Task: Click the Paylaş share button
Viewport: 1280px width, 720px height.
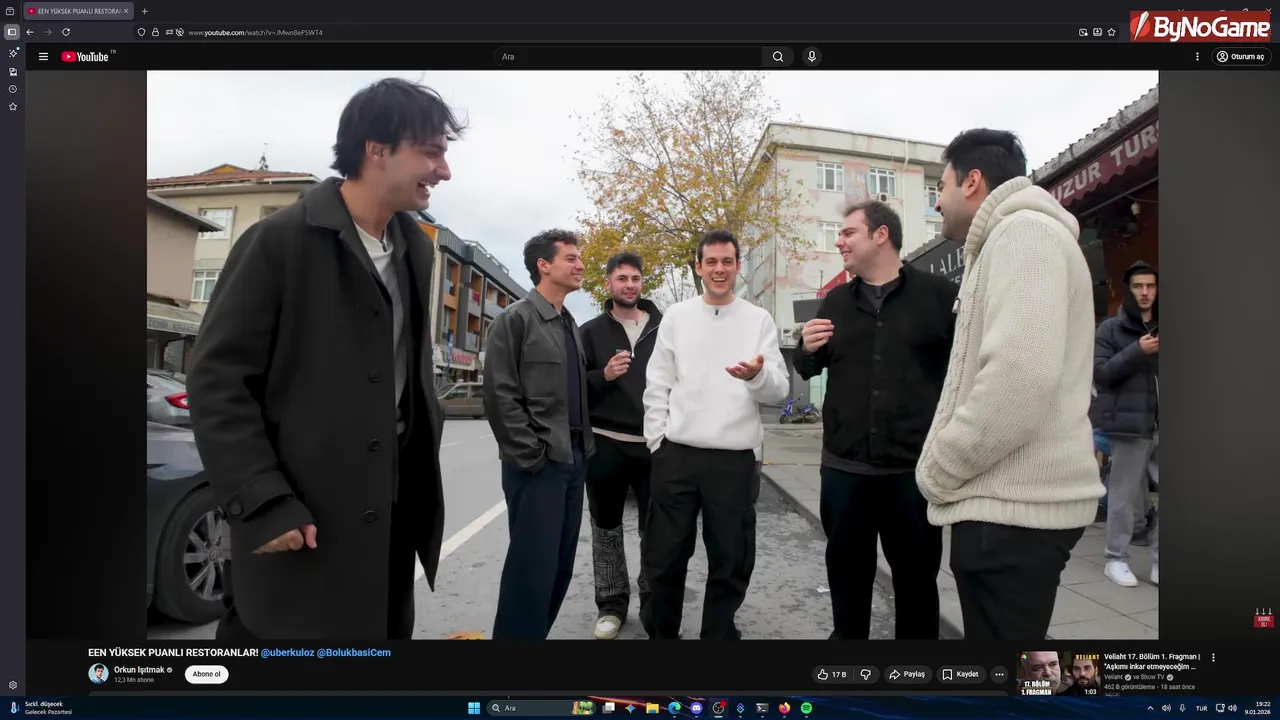Action: [x=907, y=674]
